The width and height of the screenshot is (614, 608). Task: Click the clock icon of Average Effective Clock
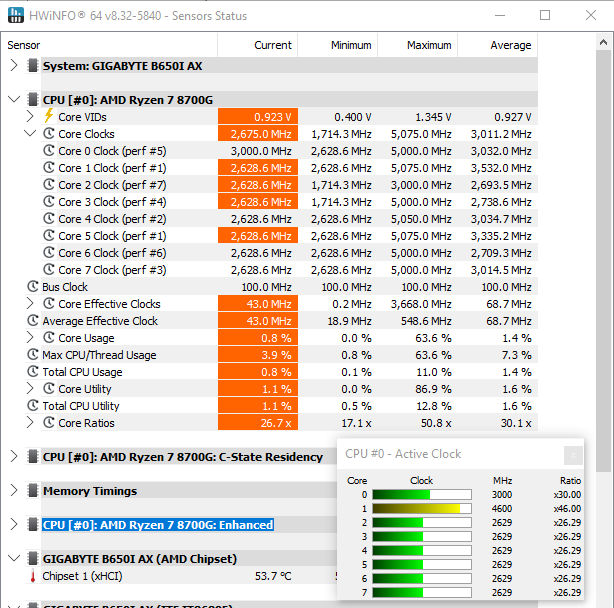33,321
